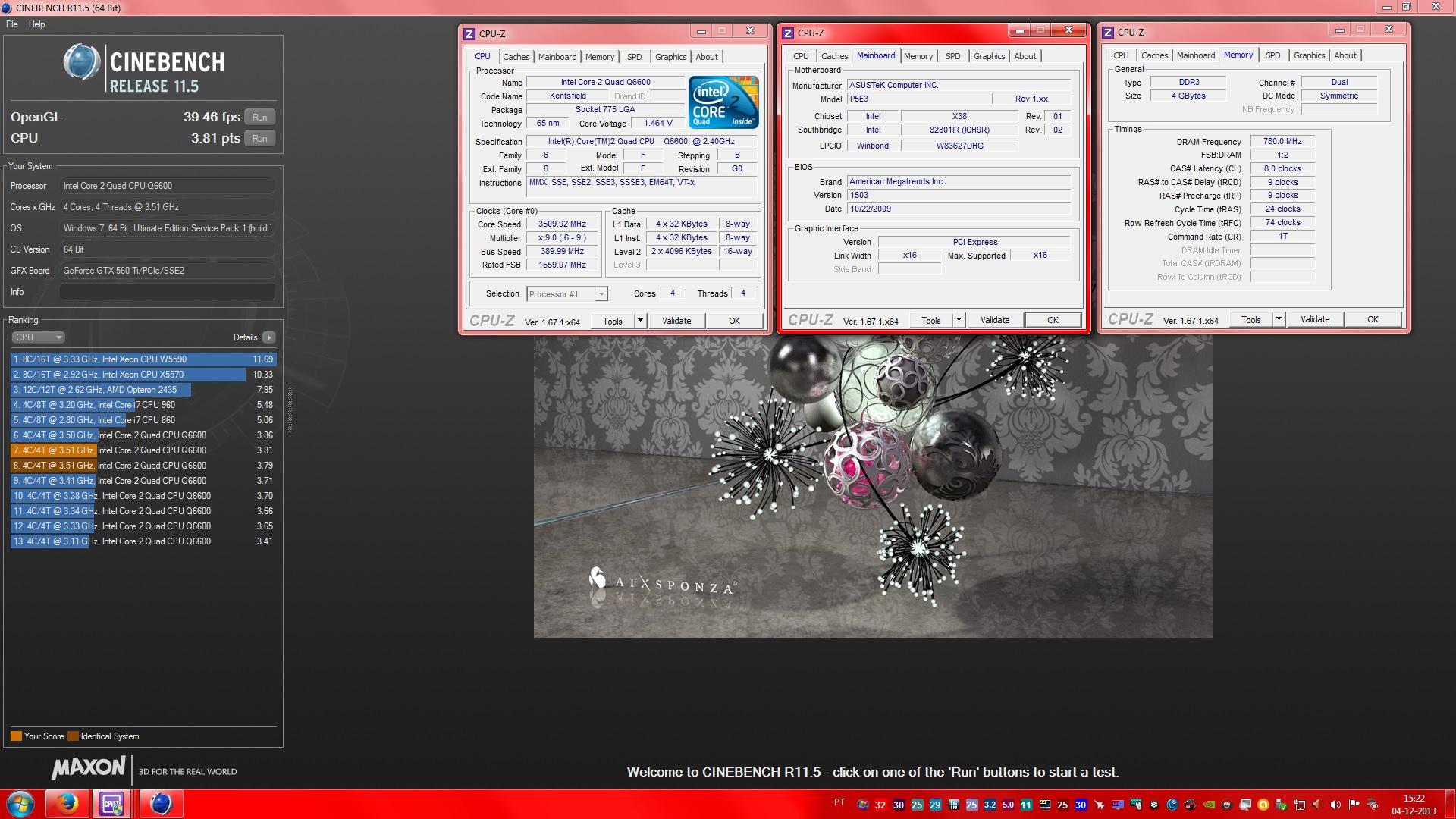Open the CPU ranking type dropdown
This screenshot has width=1456, height=819.
[38, 337]
